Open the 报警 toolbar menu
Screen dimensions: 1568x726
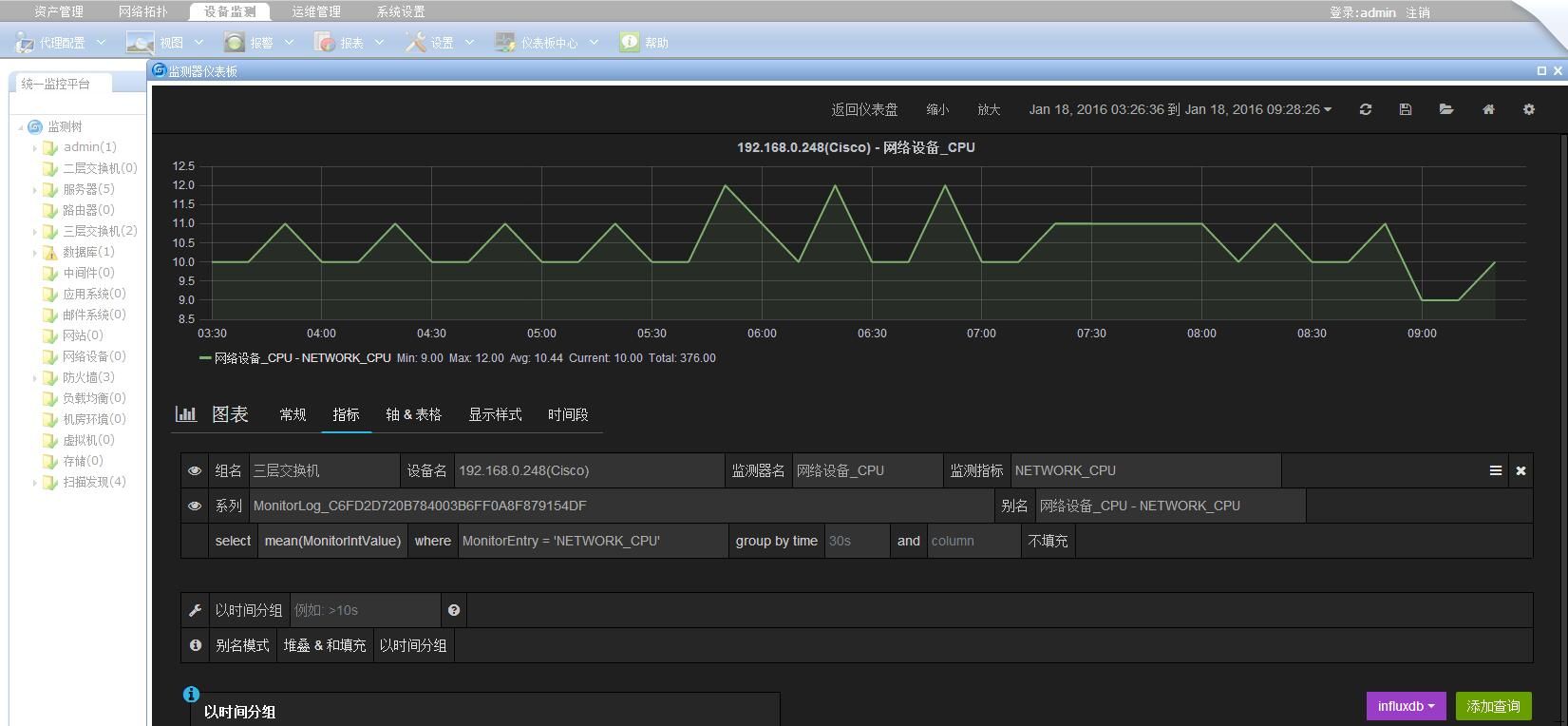(x=259, y=43)
